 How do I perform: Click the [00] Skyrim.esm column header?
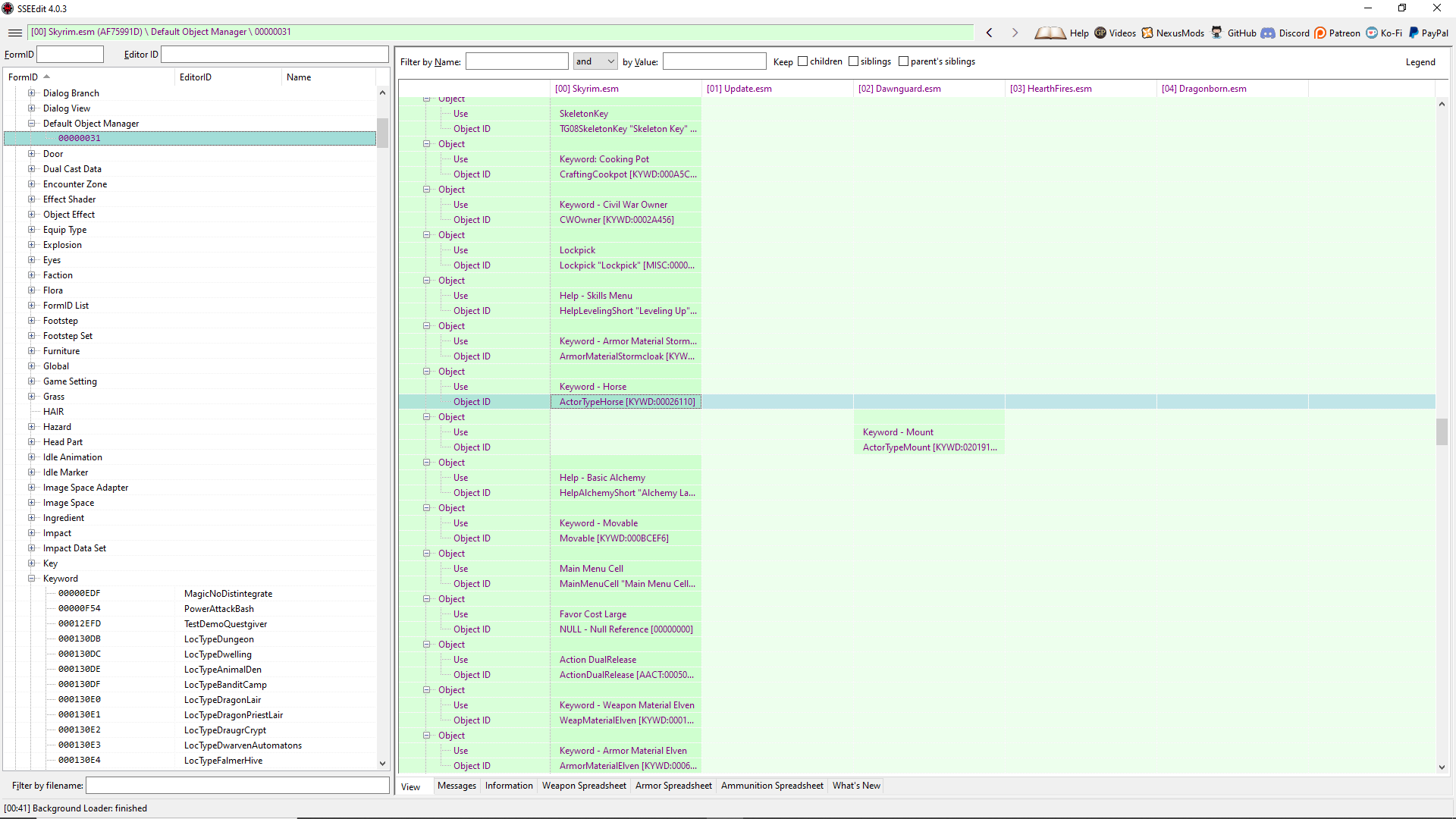click(626, 89)
